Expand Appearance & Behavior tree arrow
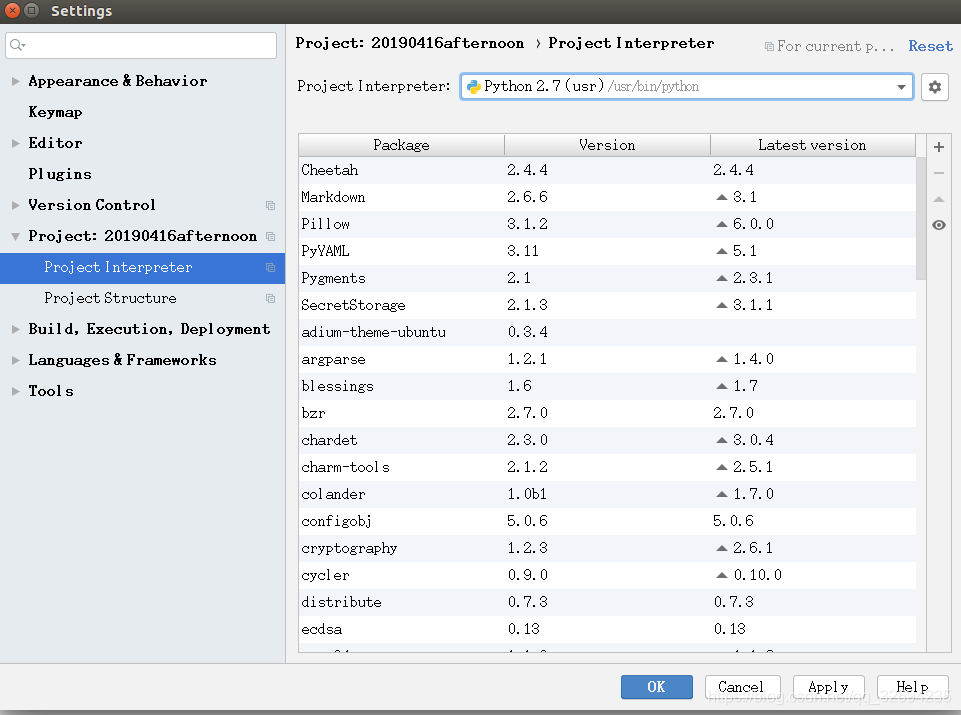961x715 pixels. click(16, 81)
